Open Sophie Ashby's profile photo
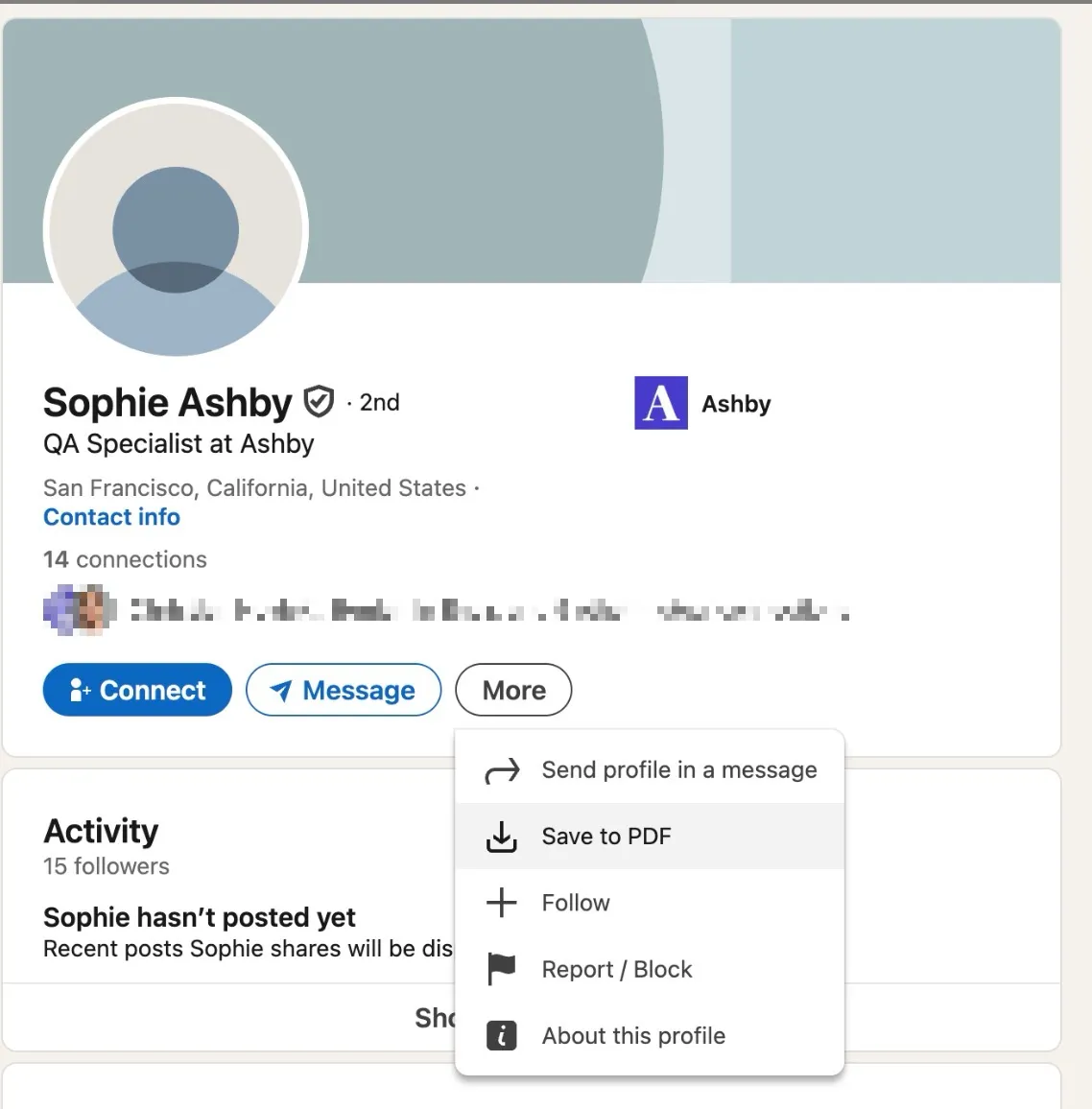This screenshot has width=1092, height=1109. pyautogui.click(x=176, y=228)
